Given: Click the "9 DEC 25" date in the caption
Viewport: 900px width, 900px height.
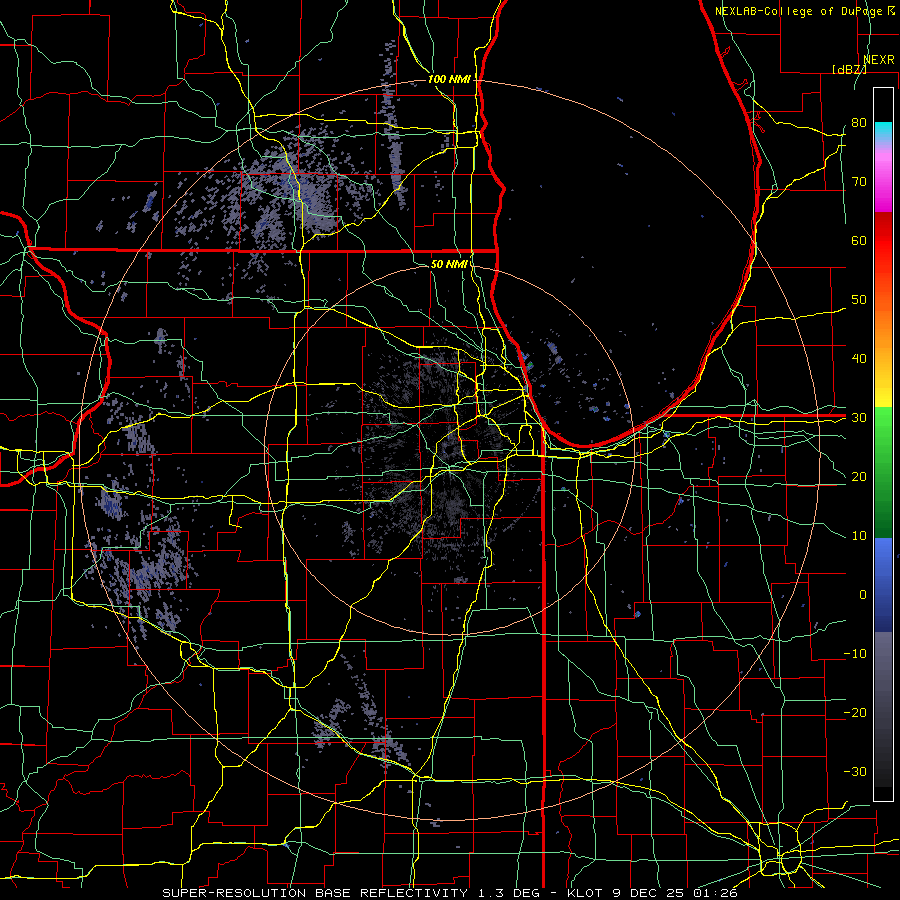Looking at the screenshot, I should 647,893.
